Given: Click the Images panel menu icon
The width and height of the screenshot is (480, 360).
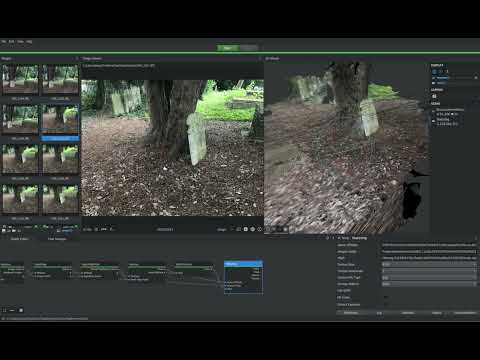Looking at the screenshot, I should 77,59.
